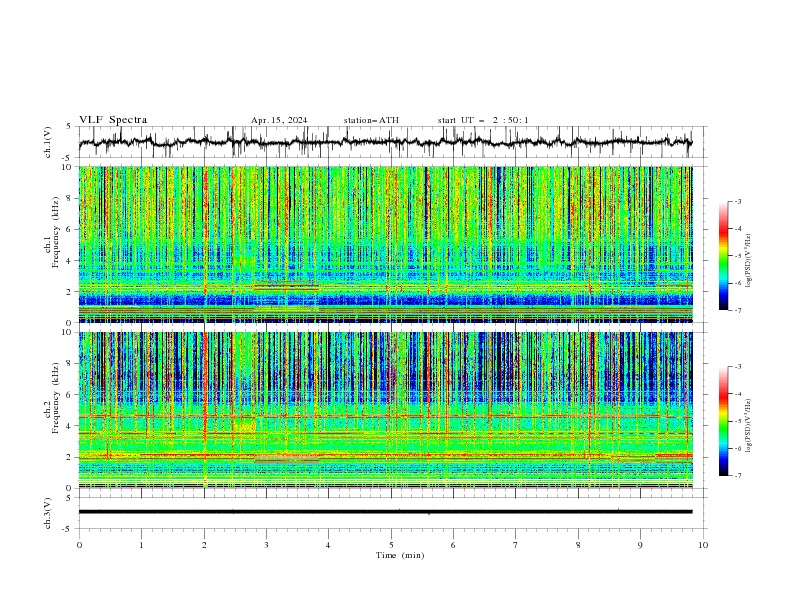This screenshot has width=792, height=612.
Task: Click the ch.2 spectrogram panel
Action: [385, 410]
